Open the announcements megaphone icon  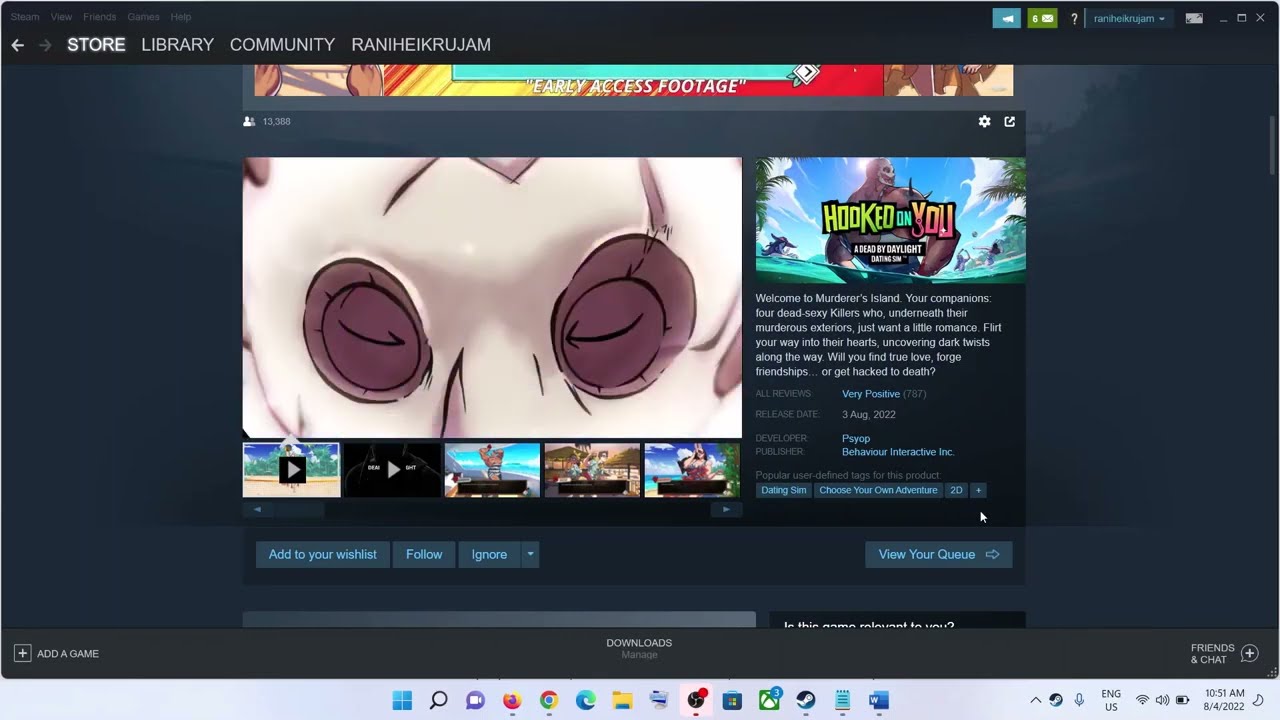[x=1006, y=18]
